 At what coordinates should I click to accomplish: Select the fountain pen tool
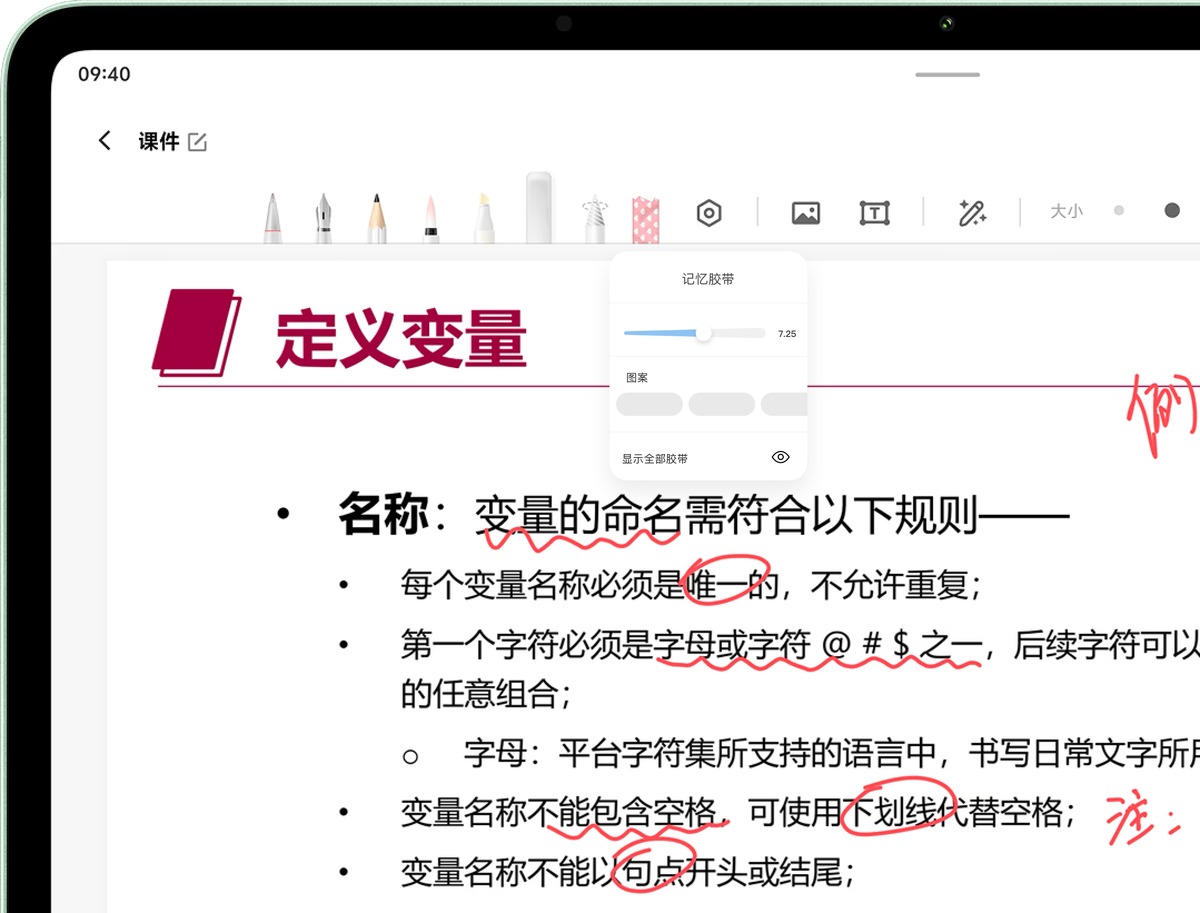[324, 218]
